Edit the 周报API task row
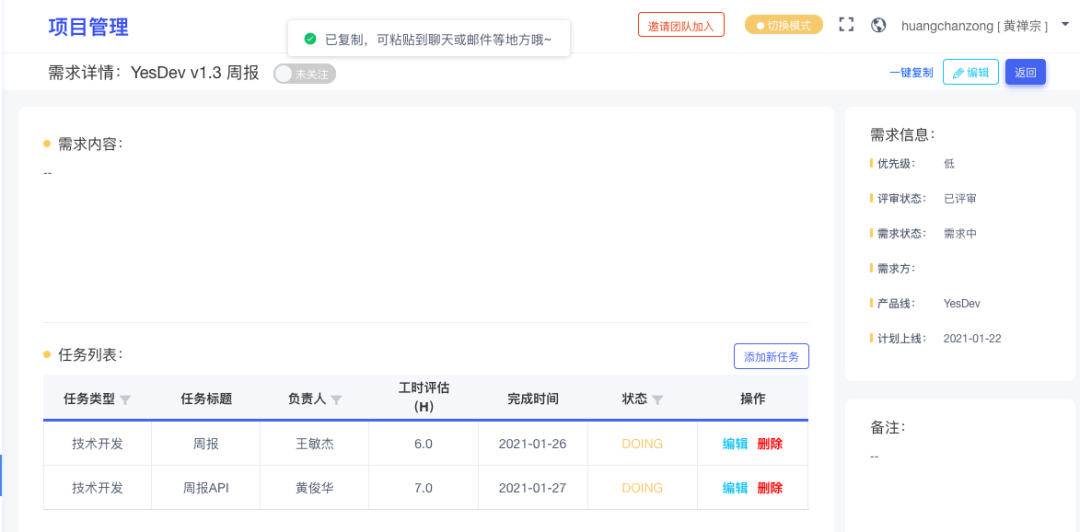1080x532 pixels. pos(735,488)
